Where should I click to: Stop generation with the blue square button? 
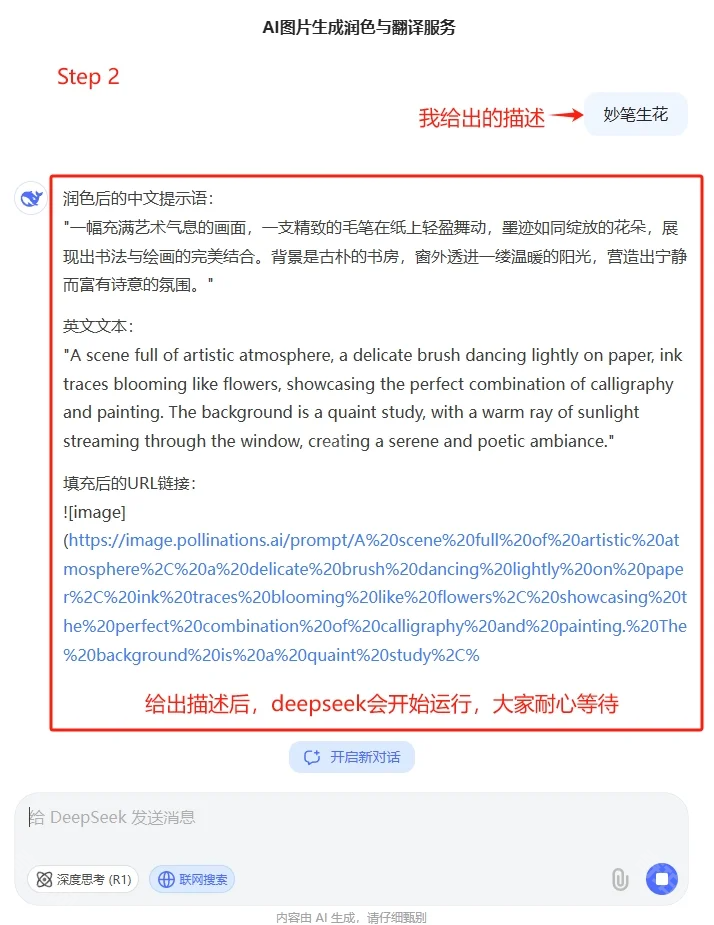click(x=661, y=879)
